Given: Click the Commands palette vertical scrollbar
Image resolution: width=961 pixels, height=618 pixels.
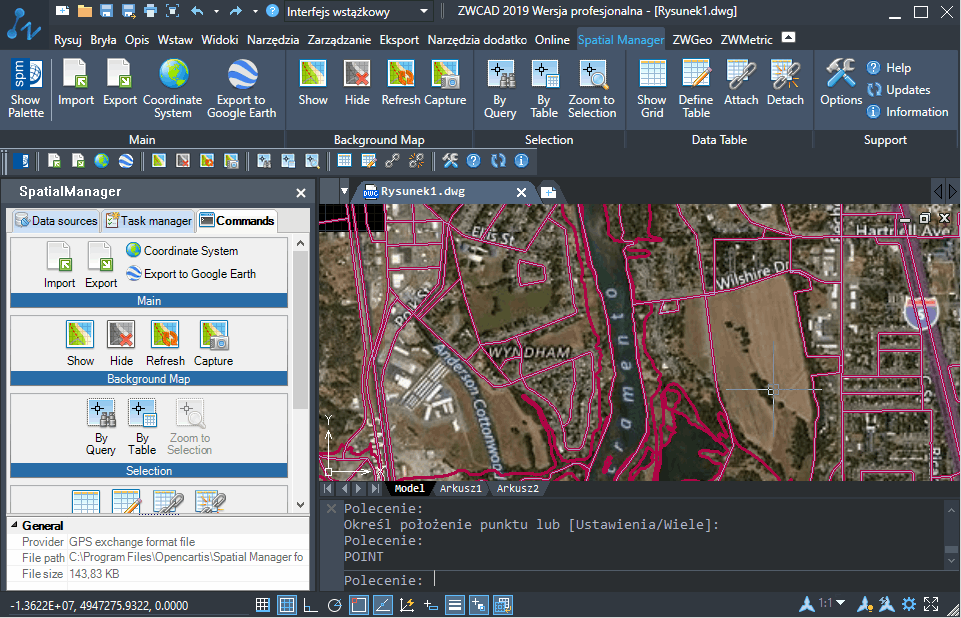Looking at the screenshot, I should (x=300, y=374).
